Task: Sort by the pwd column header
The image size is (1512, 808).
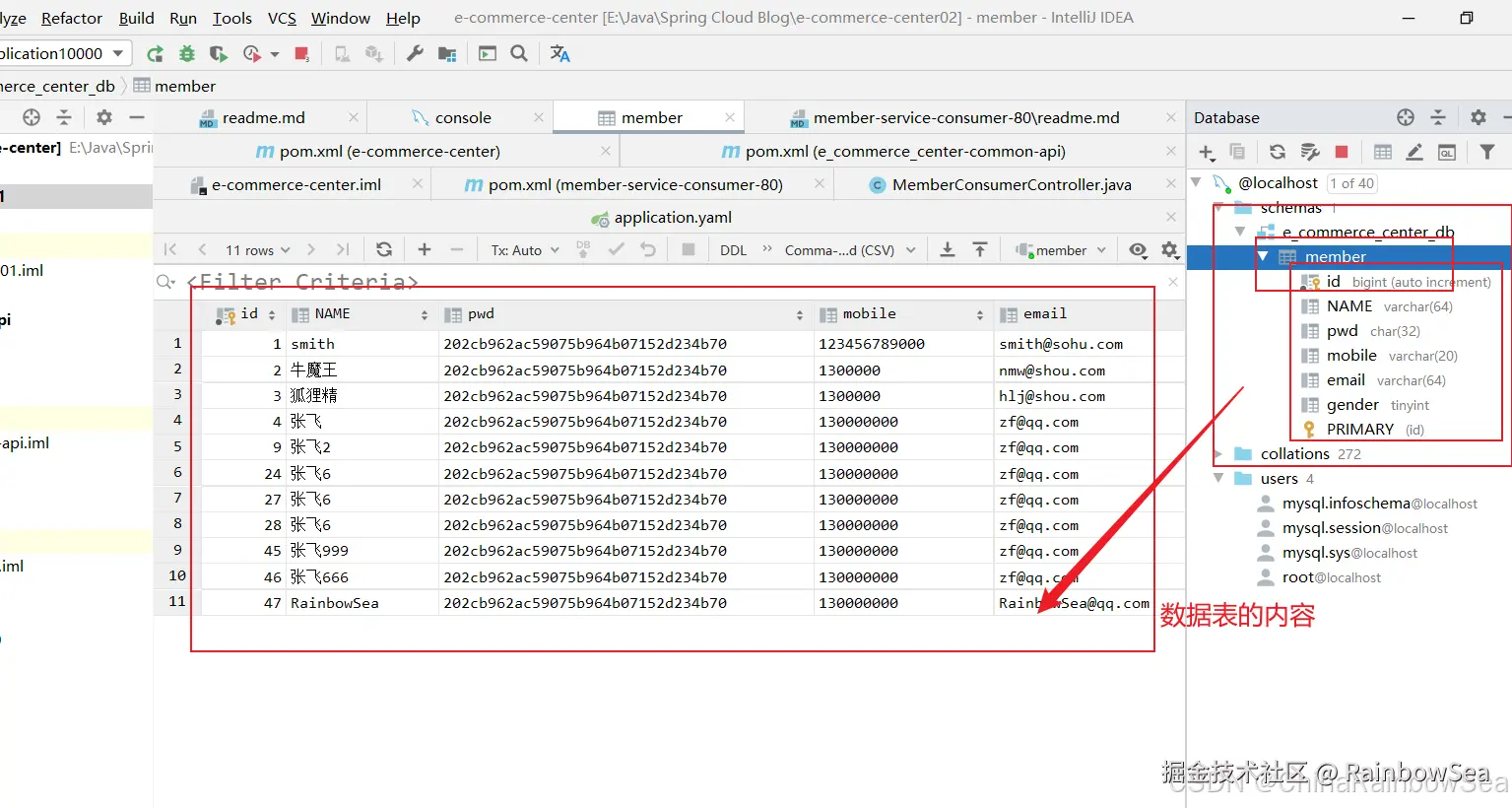Action: click(x=625, y=314)
